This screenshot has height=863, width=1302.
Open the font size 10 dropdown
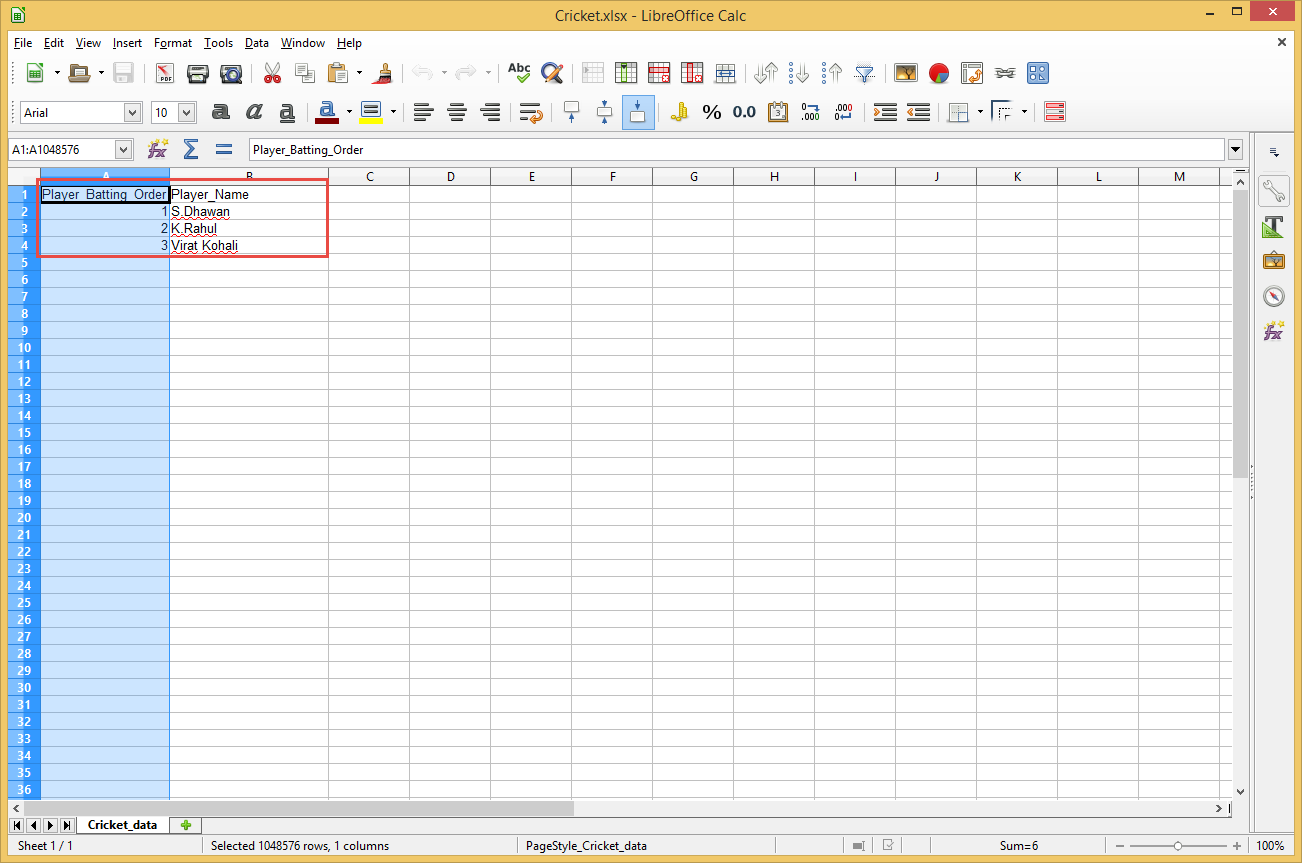tap(187, 113)
